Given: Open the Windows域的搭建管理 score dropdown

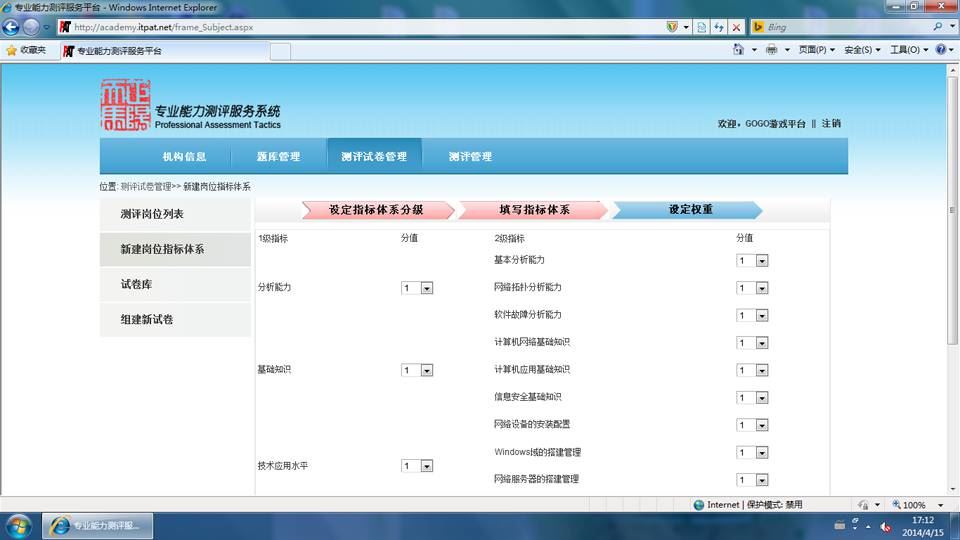Looking at the screenshot, I should point(752,452).
